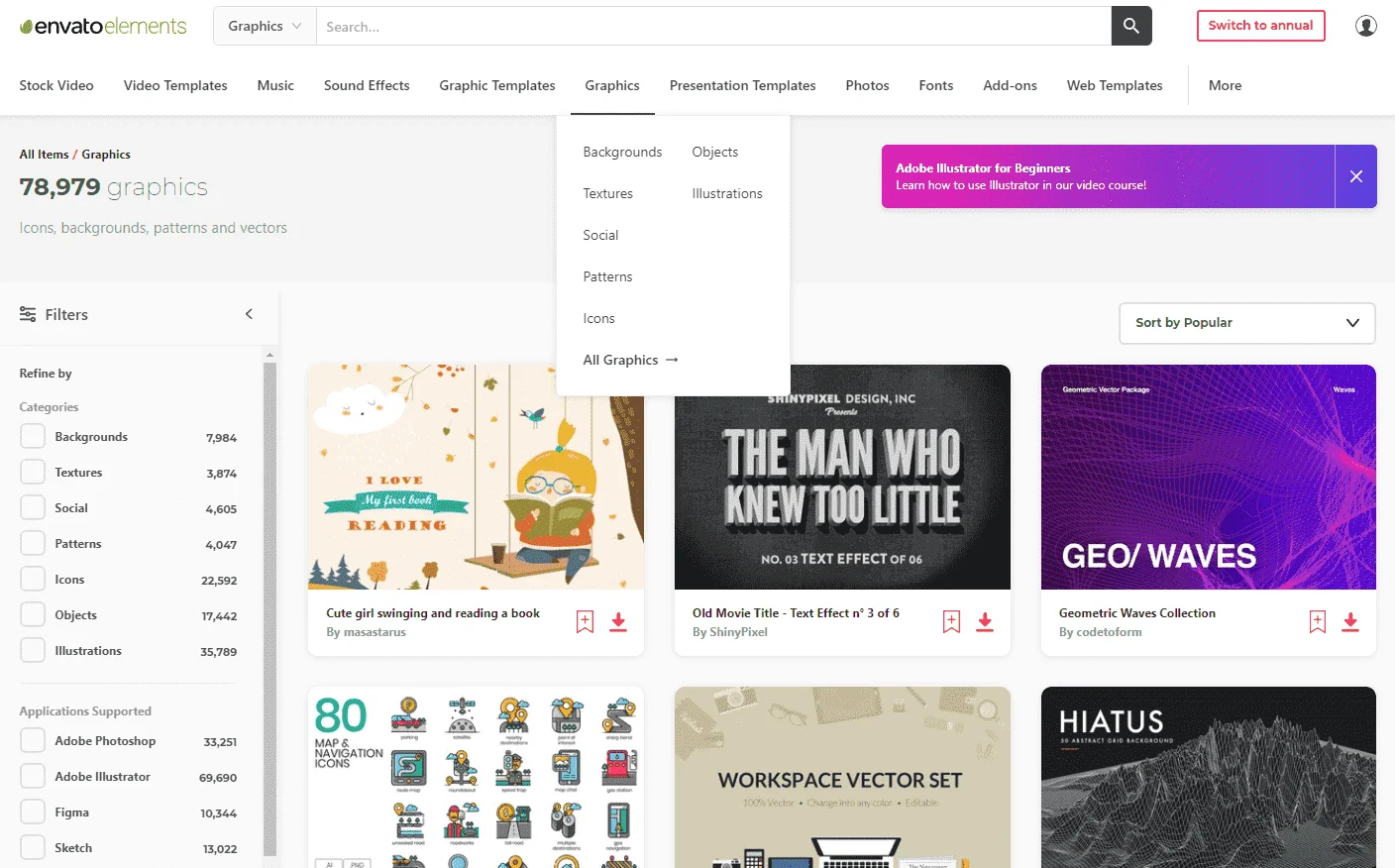Open Graphic Templates in the navigation
Screen dimensions: 1395x868
497,85
